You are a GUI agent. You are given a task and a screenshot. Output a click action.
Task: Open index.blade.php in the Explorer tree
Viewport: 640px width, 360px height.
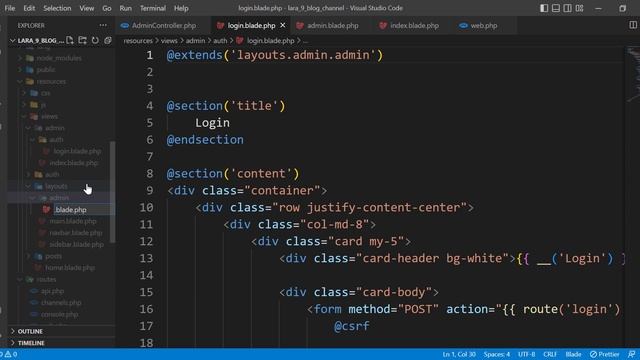tap(73, 163)
